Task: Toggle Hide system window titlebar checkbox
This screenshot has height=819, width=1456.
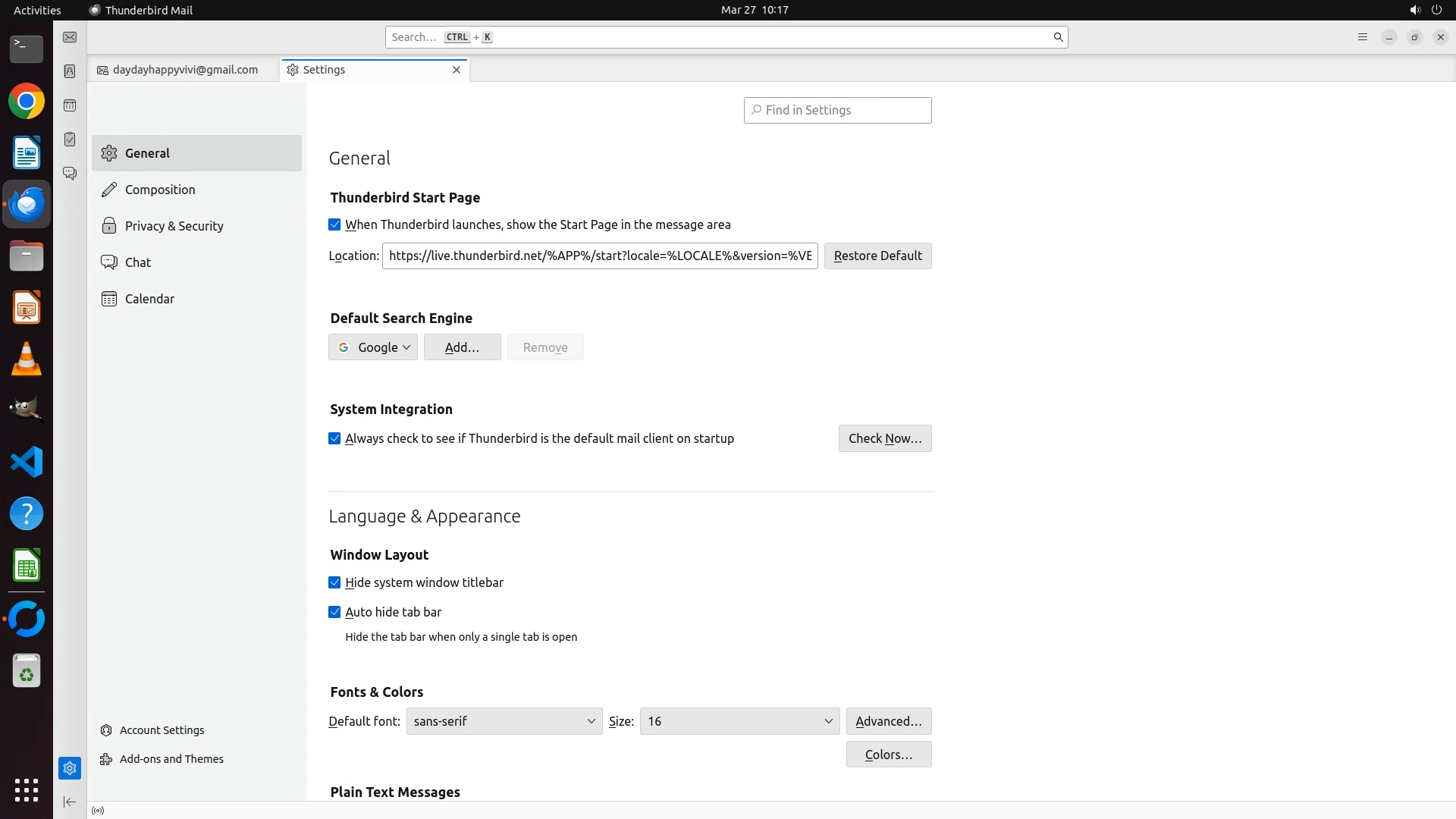Action: coord(334,582)
